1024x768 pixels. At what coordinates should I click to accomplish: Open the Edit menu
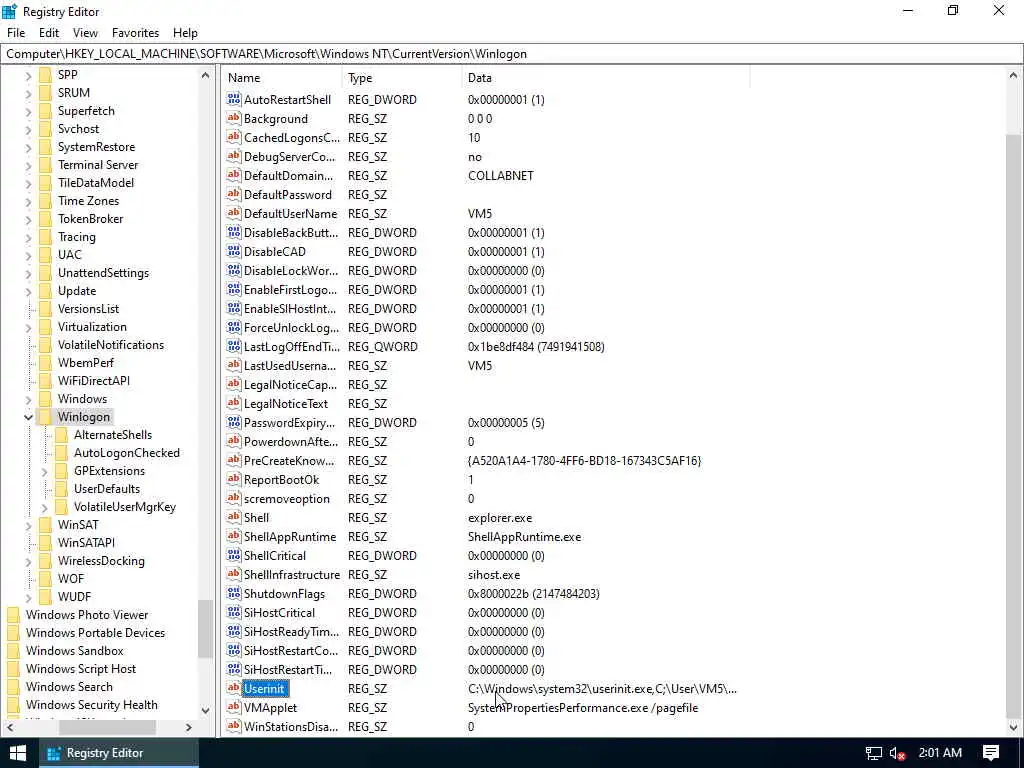click(49, 33)
